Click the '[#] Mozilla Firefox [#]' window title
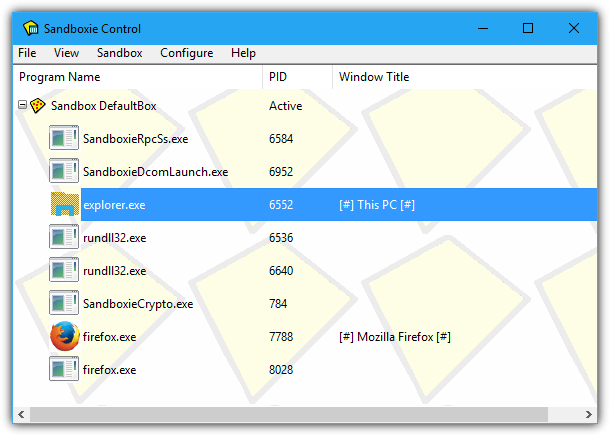This screenshot has width=610, height=435. coord(395,337)
